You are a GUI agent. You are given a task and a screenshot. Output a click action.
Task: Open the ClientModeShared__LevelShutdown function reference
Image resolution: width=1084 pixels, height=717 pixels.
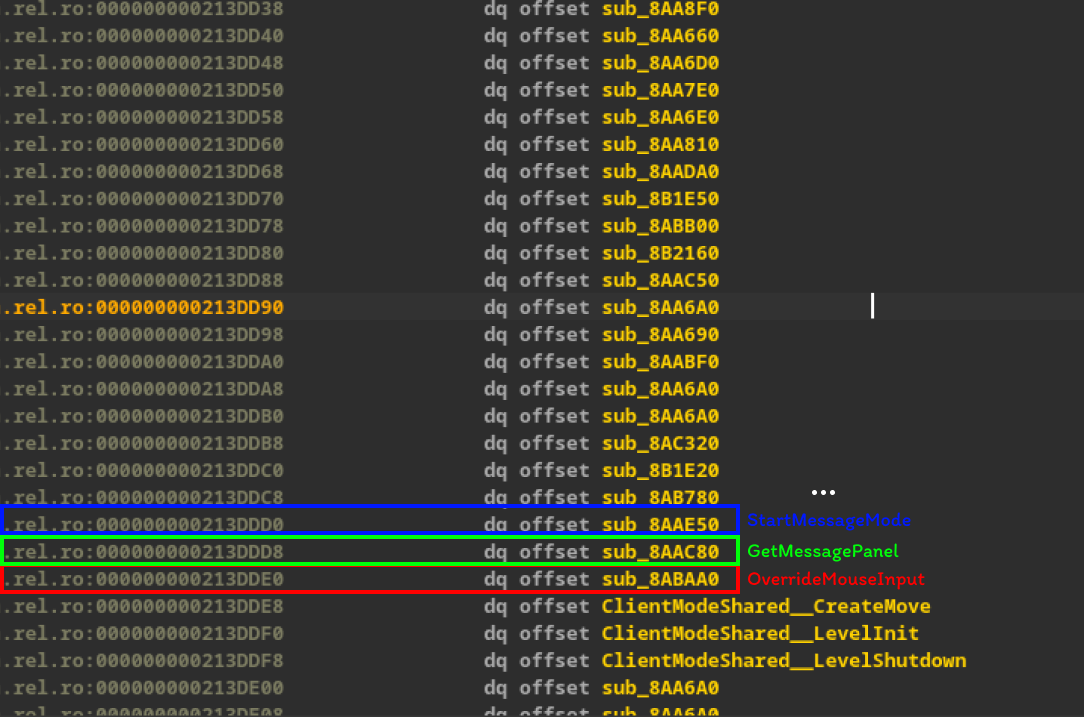coord(783,661)
